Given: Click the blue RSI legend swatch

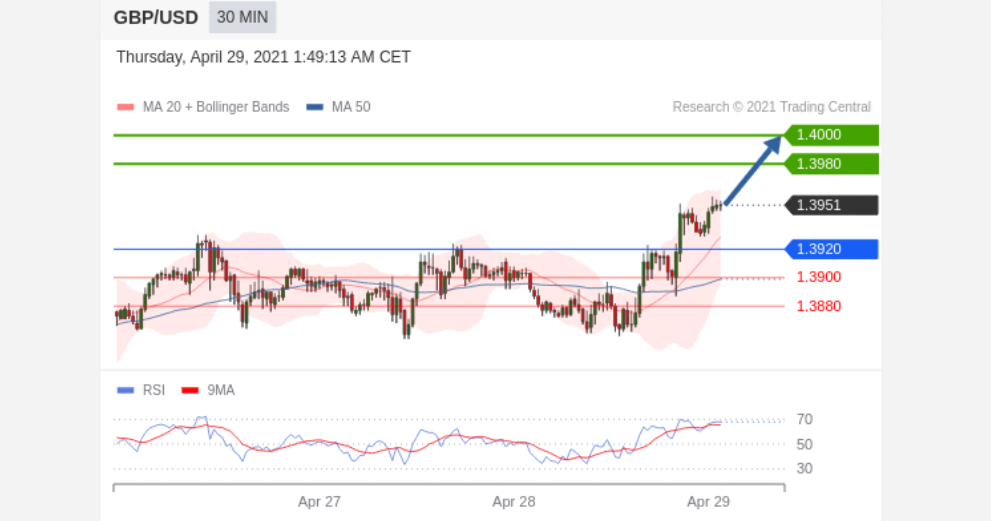Looking at the screenshot, I should click(x=125, y=391).
